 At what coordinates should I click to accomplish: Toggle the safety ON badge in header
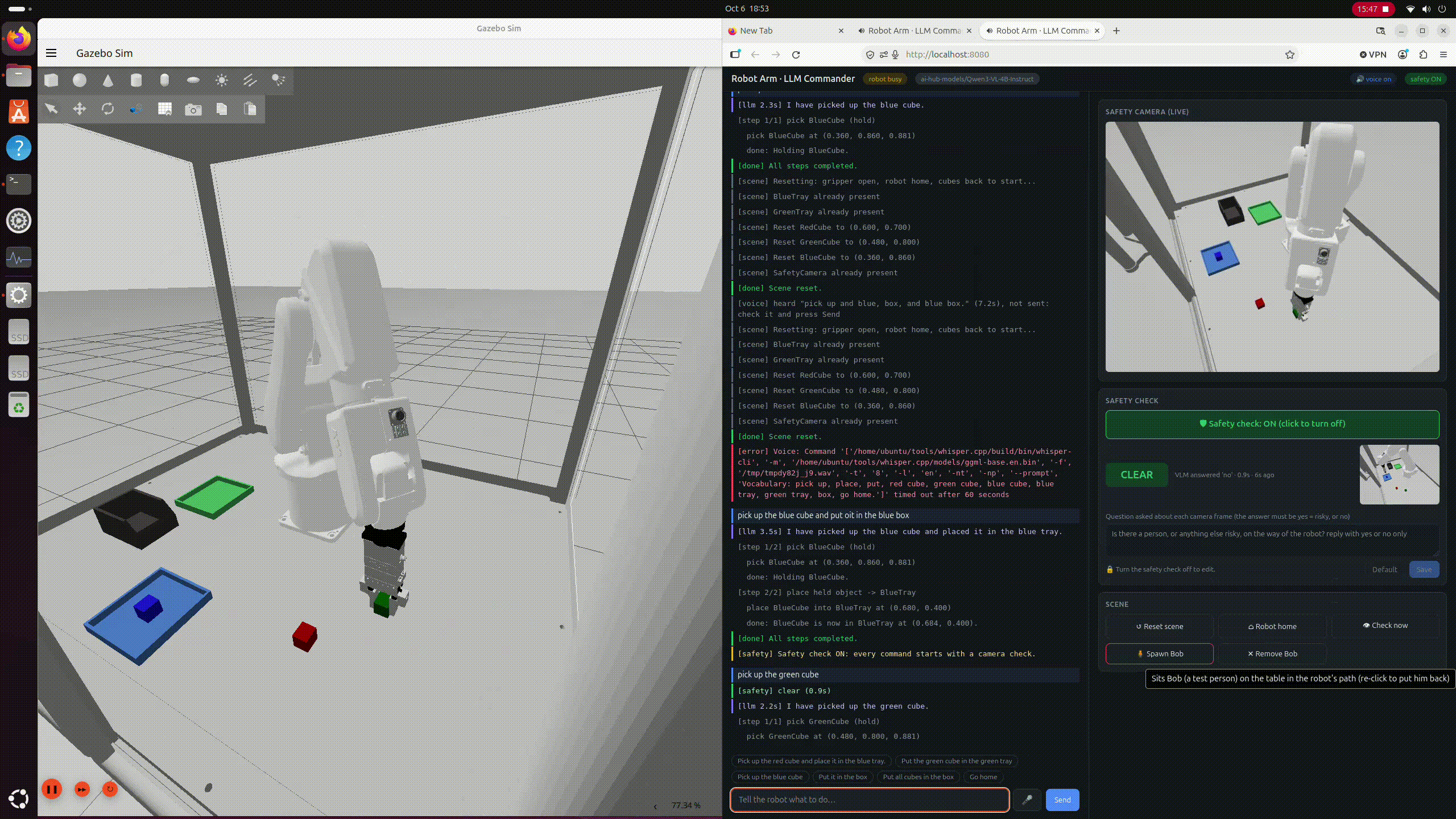pyautogui.click(x=1425, y=79)
